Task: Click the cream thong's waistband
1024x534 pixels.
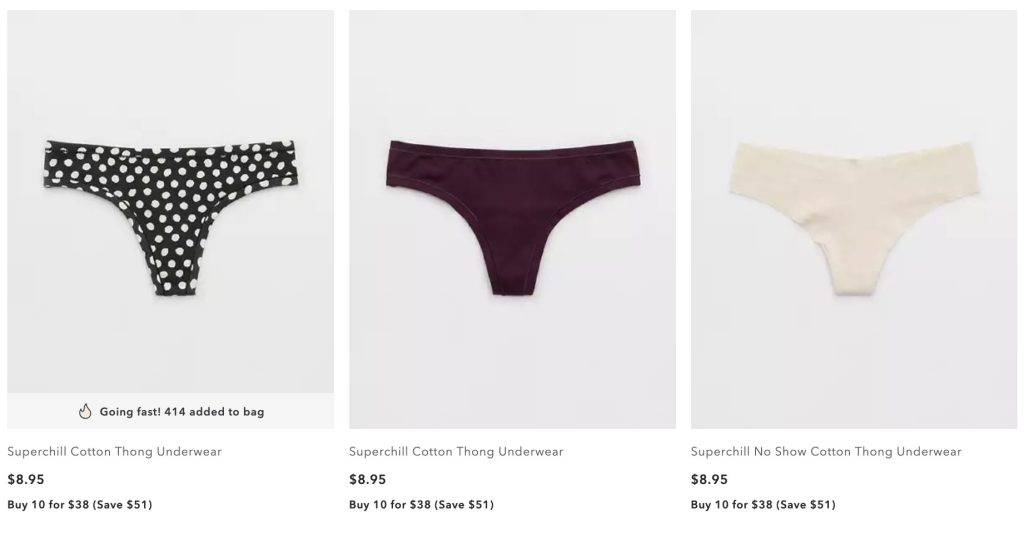Action: click(x=856, y=151)
